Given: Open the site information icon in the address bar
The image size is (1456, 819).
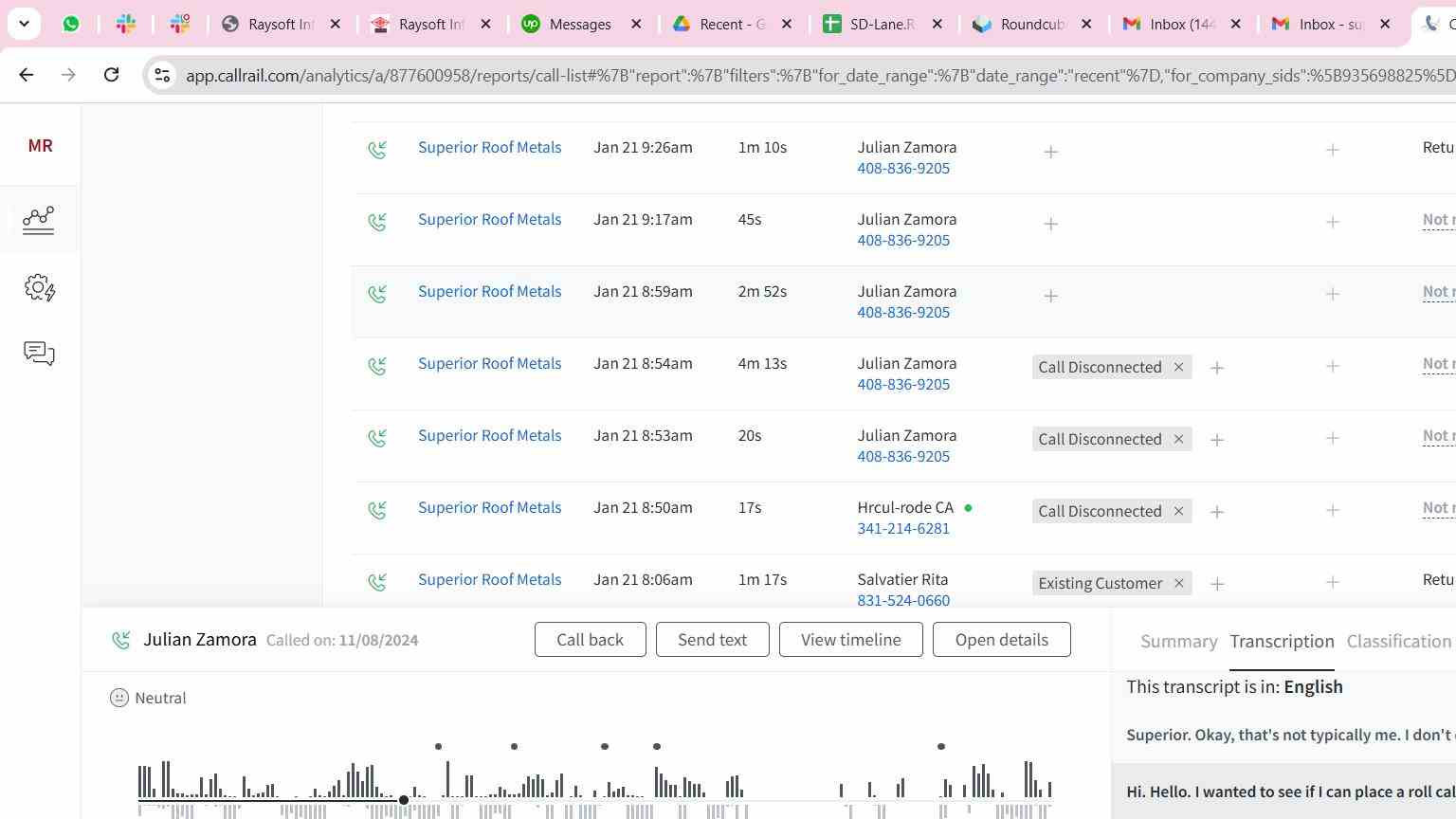Looking at the screenshot, I should point(162,75).
